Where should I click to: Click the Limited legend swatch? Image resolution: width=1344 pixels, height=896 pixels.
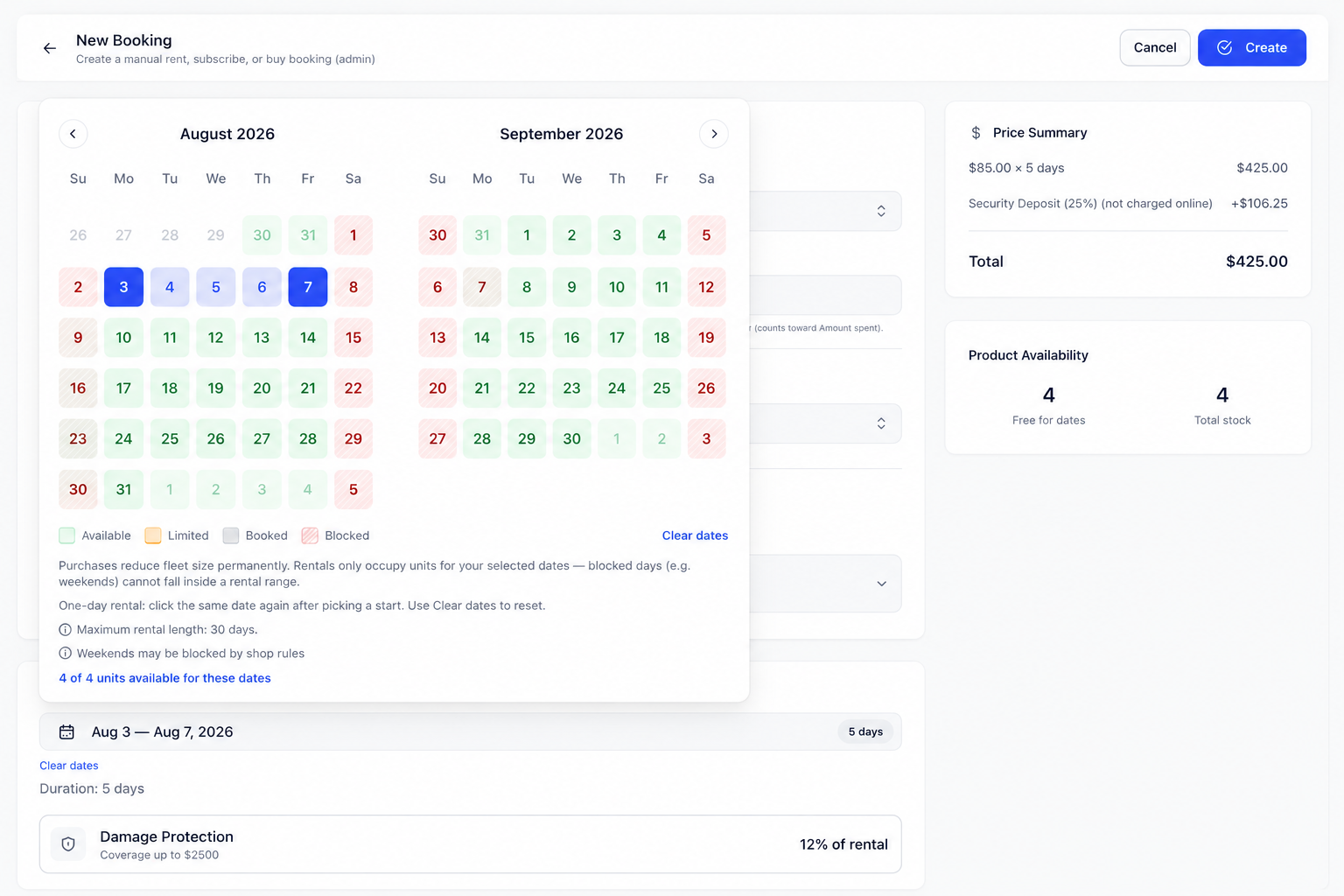pyautogui.click(x=153, y=535)
